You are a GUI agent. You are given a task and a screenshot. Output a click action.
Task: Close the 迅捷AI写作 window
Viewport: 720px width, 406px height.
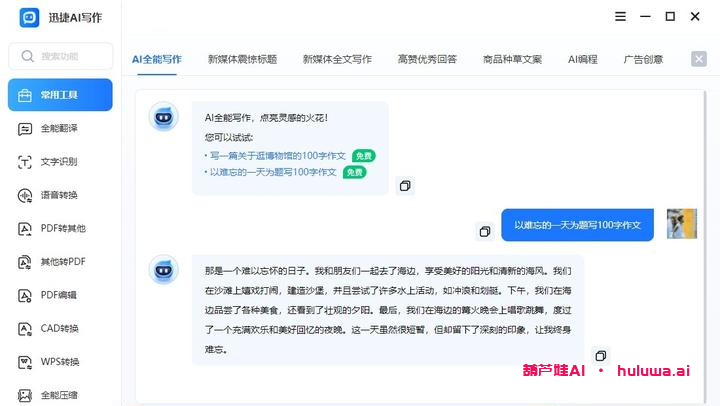[695, 17]
